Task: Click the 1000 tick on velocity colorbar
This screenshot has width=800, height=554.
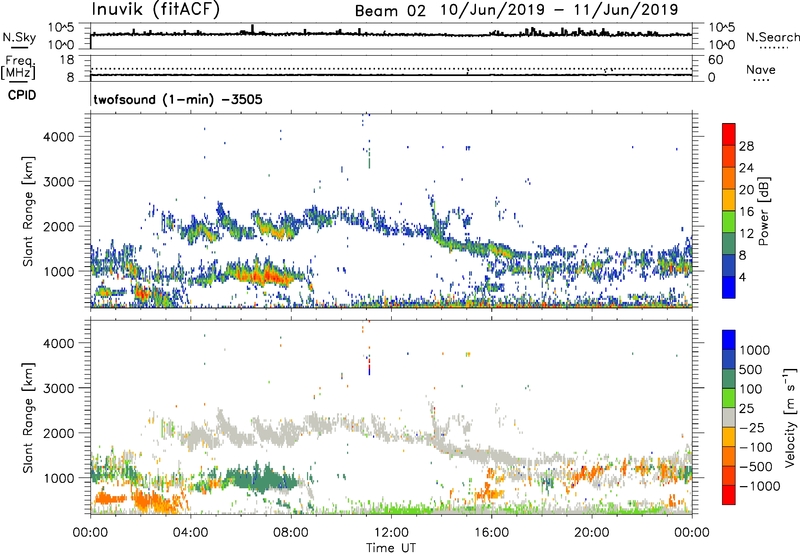Action: pyautogui.click(x=754, y=350)
